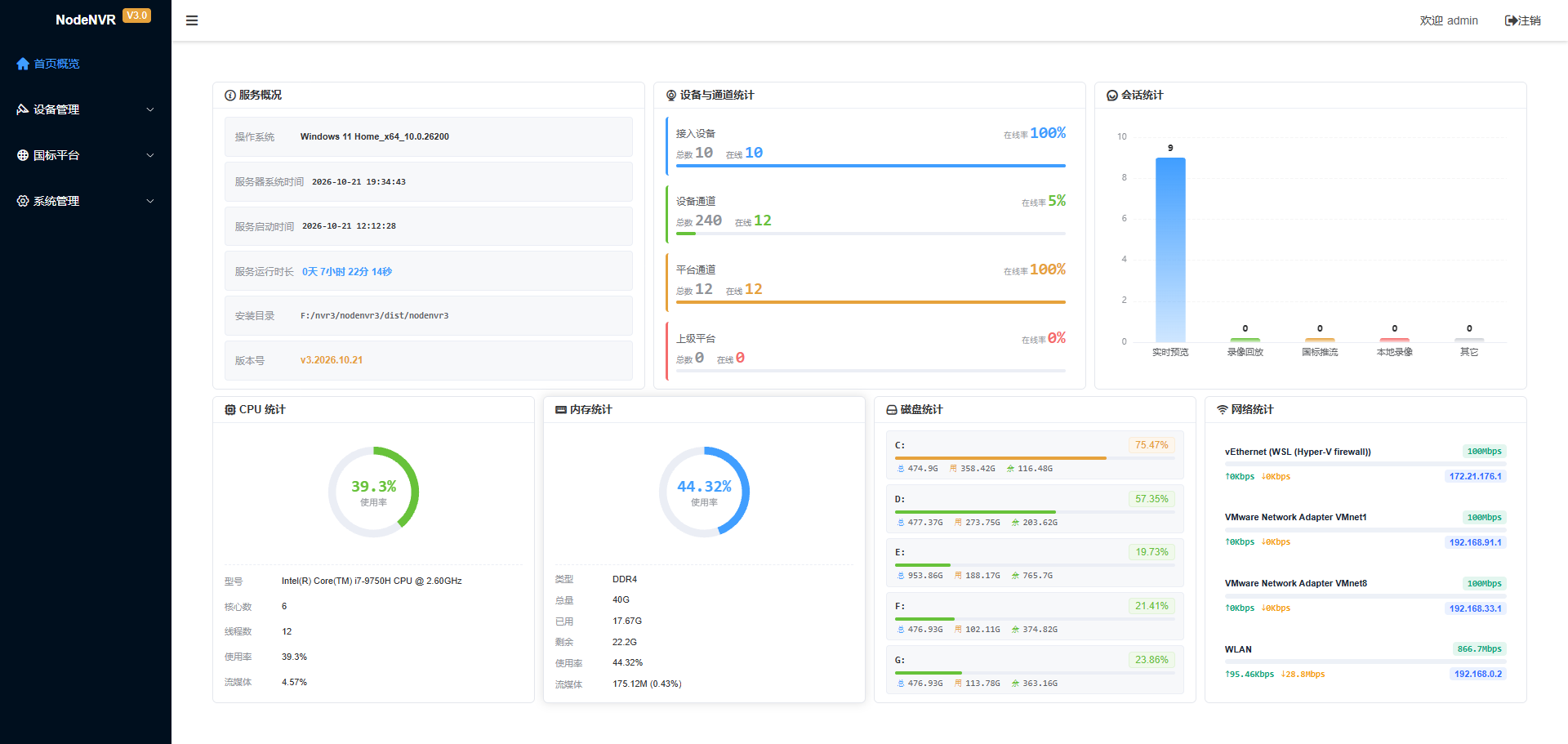Expand the 系统管理 chevron arrow
This screenshot has width=1568, height=744.
150,201
